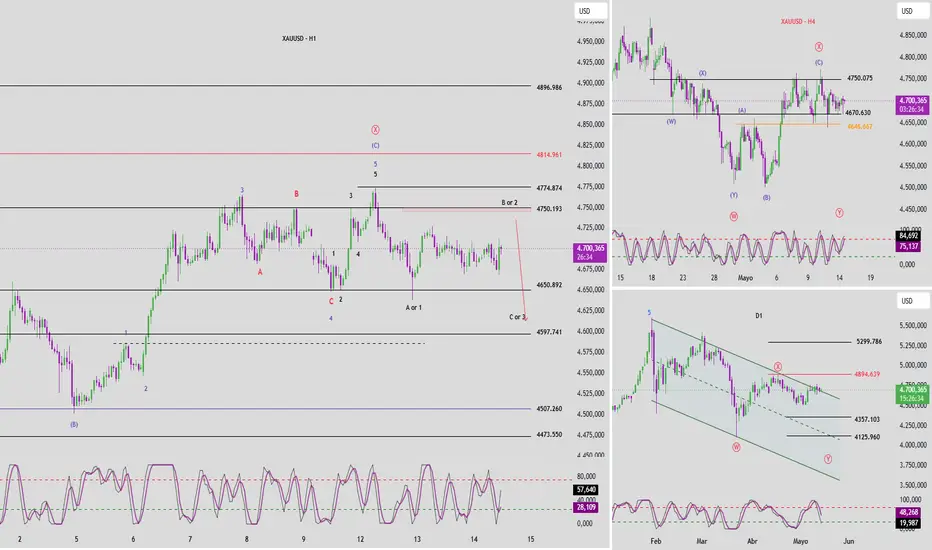
Task: Open the USD currency selector on H4 chart
Action: coord(912,11)
